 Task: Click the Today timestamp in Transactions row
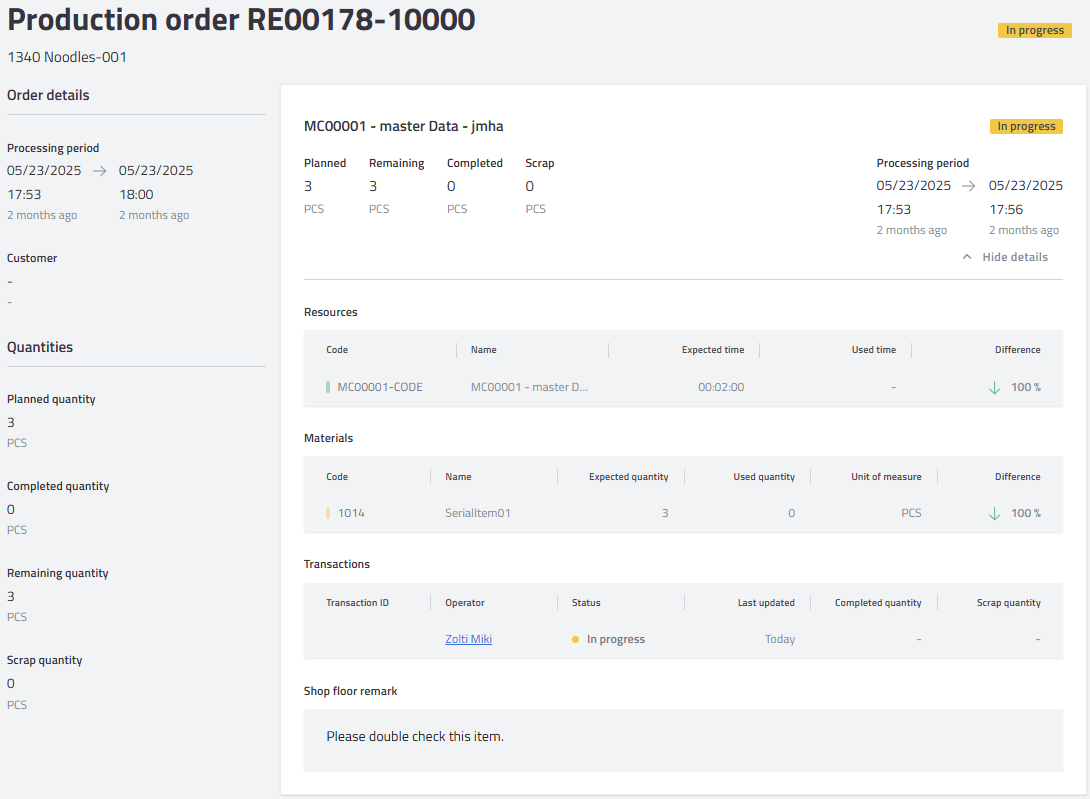point(780,638)
